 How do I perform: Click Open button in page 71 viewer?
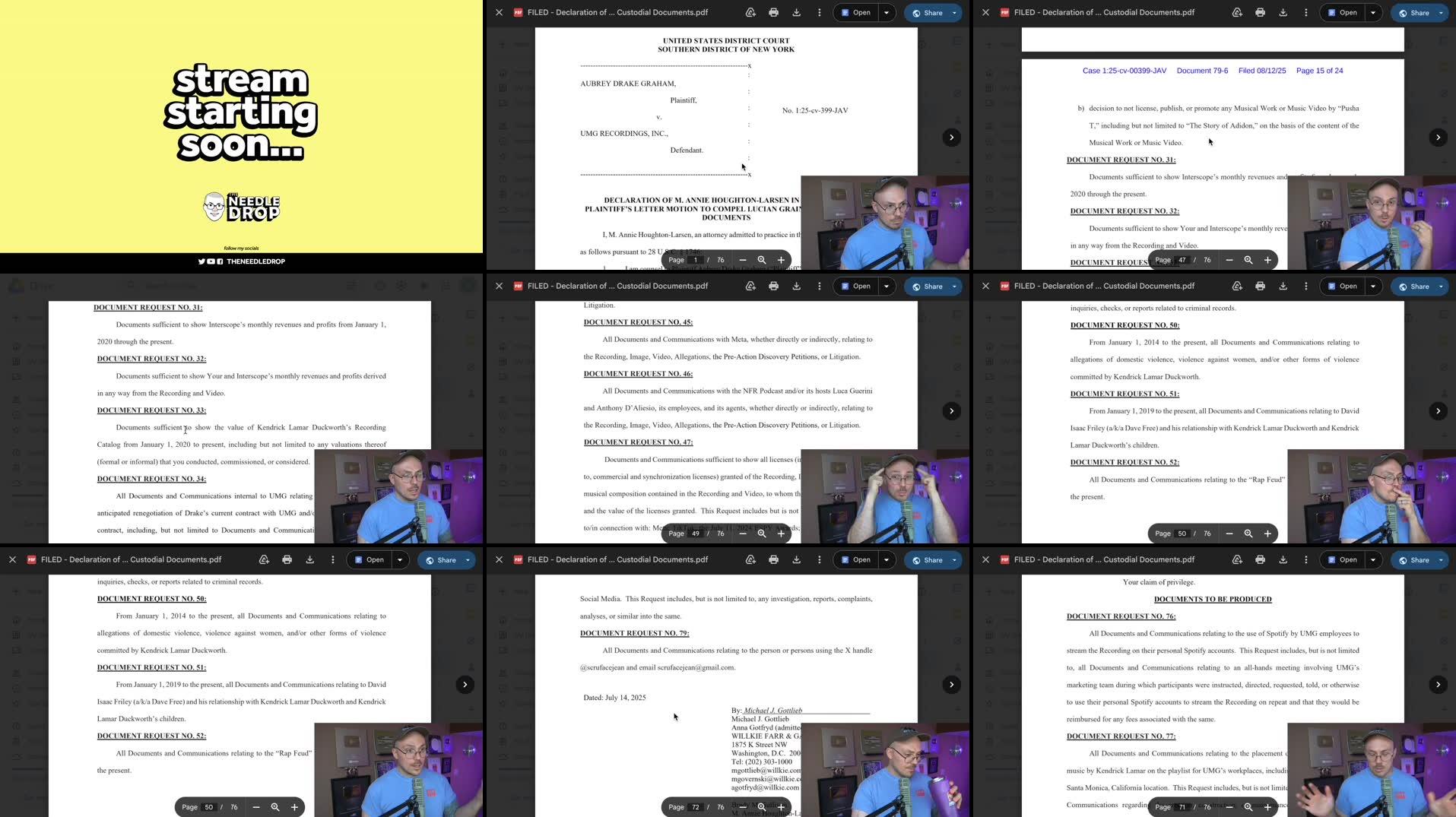[1343, 560]
